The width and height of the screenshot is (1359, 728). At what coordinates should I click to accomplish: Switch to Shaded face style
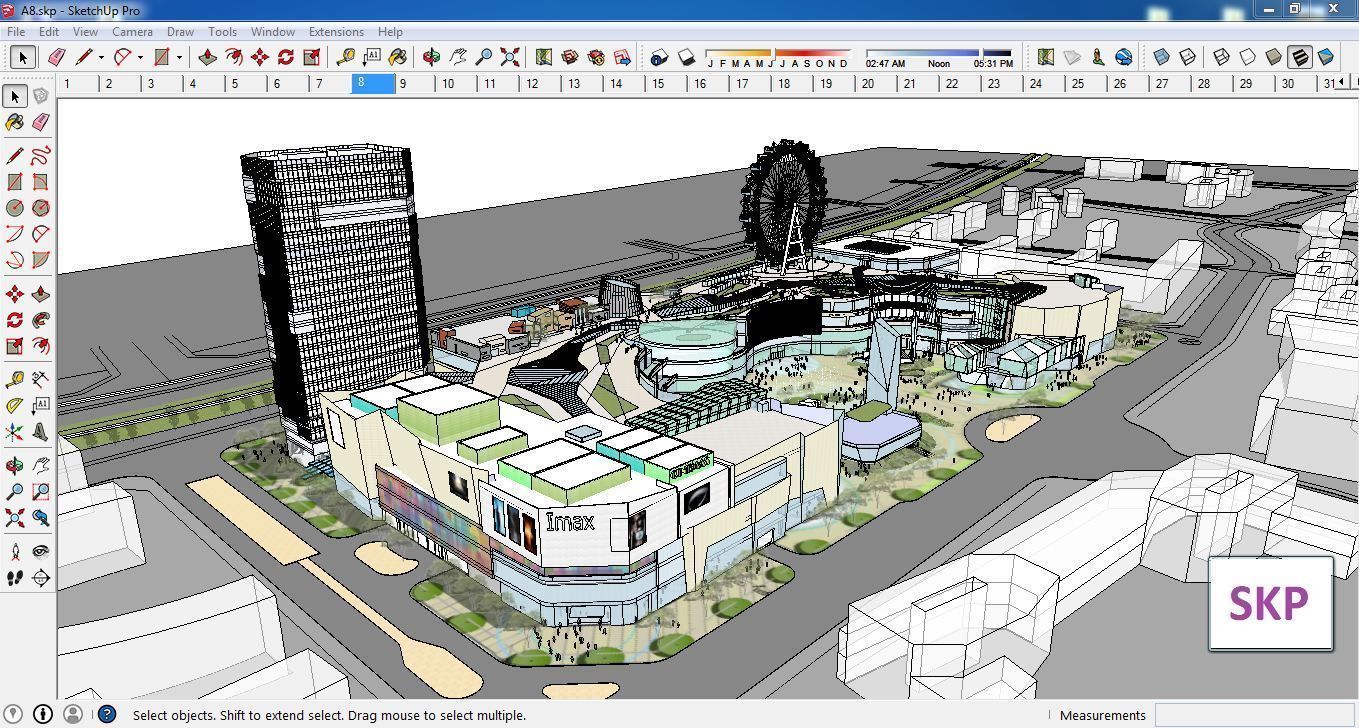[1273, 58]
